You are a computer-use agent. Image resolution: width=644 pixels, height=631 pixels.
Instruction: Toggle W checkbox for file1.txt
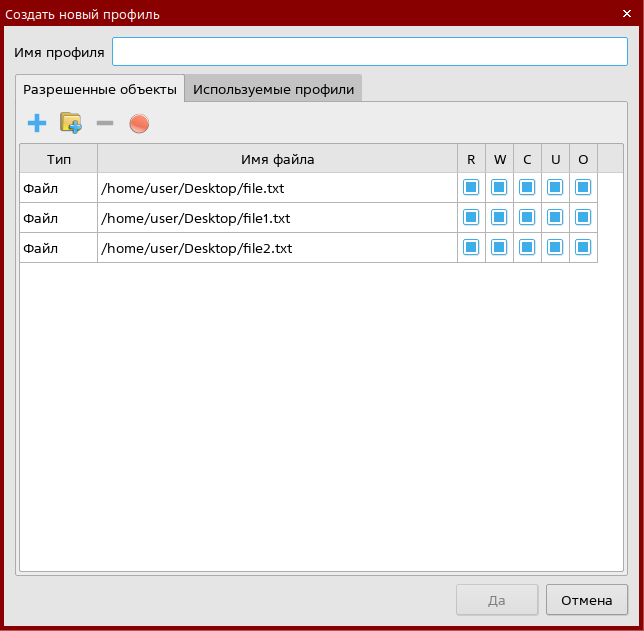coord(499,217)
